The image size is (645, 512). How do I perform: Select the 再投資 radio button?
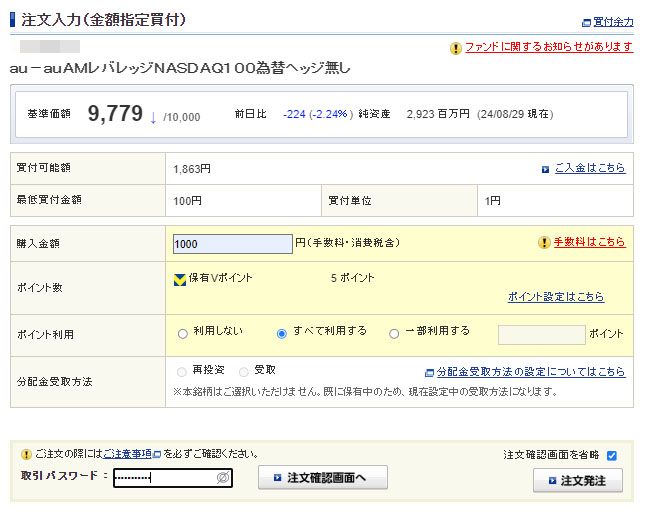coord(182,371)
